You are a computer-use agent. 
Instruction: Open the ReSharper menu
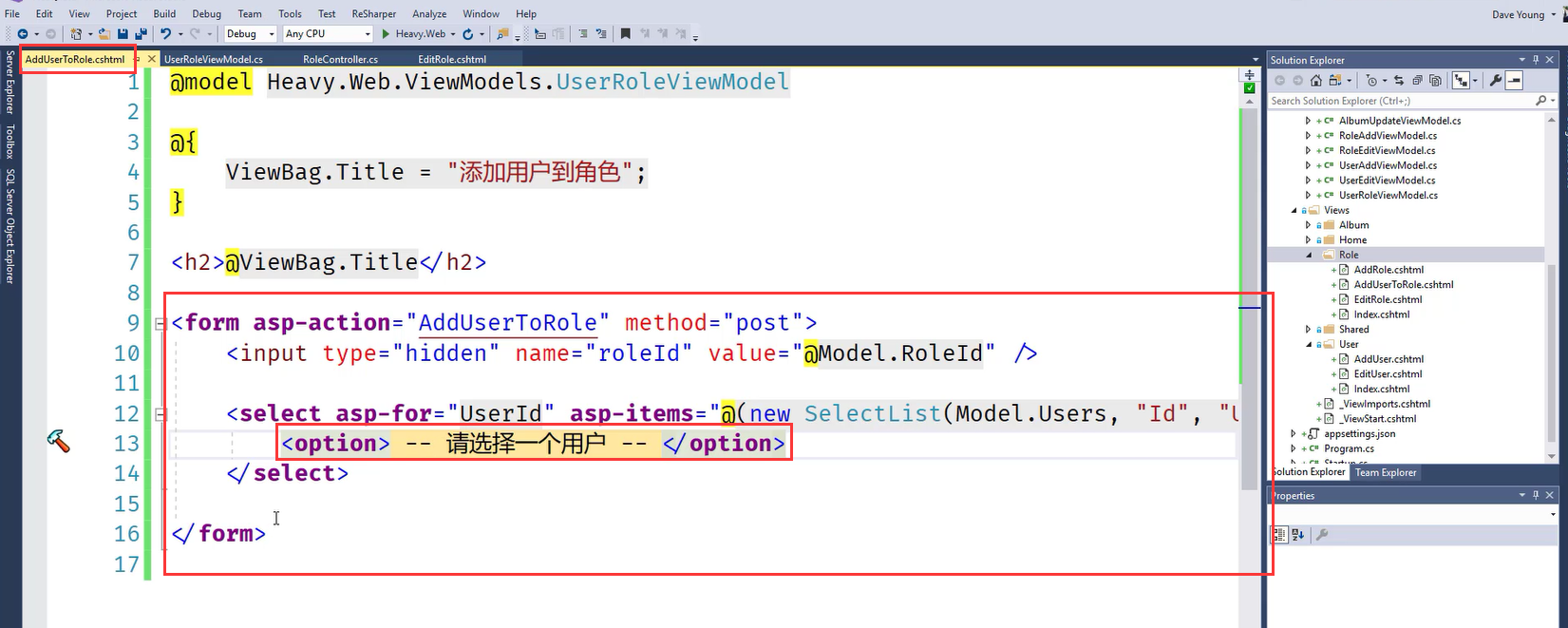coord(373,14)
